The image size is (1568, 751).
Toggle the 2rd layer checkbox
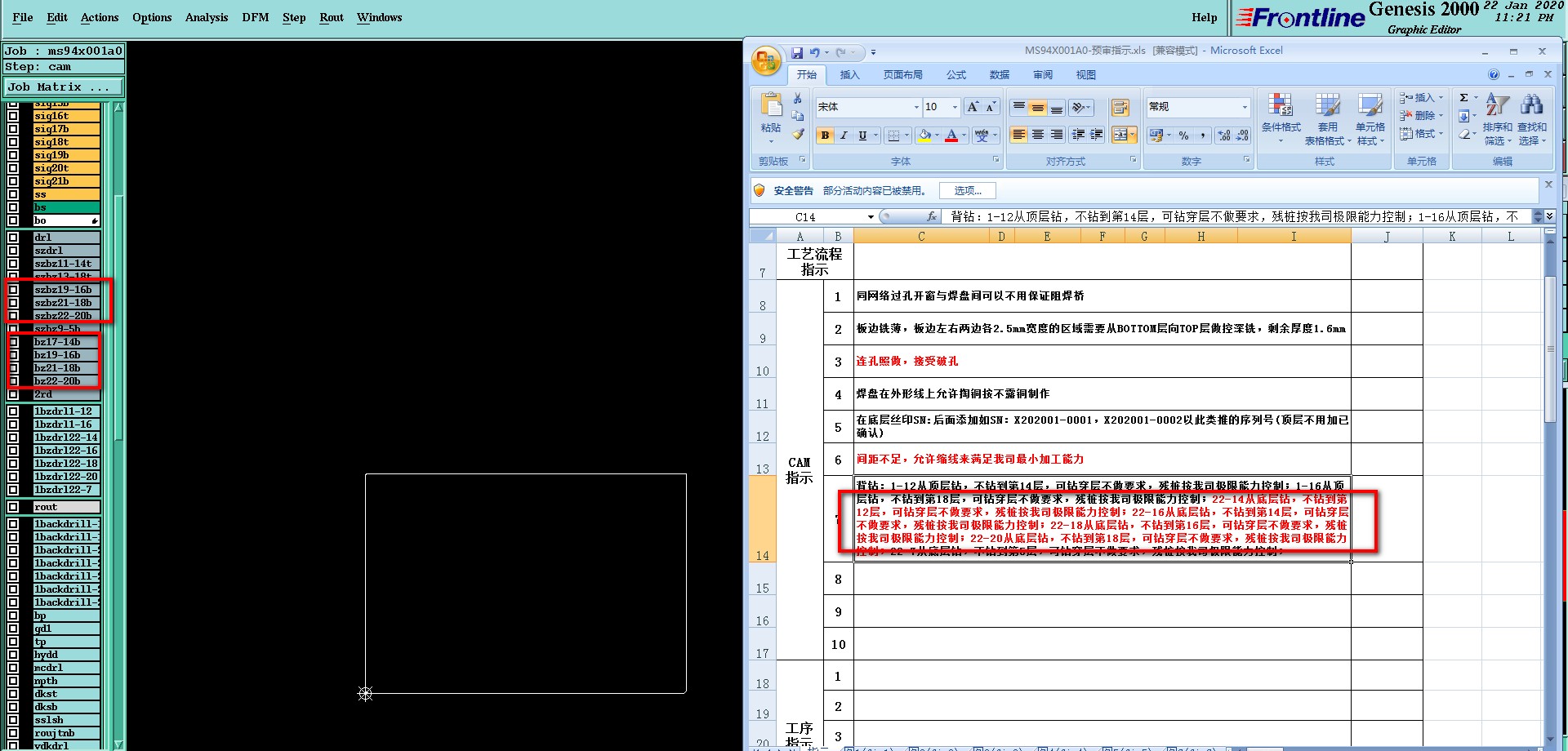coord(13,394)
